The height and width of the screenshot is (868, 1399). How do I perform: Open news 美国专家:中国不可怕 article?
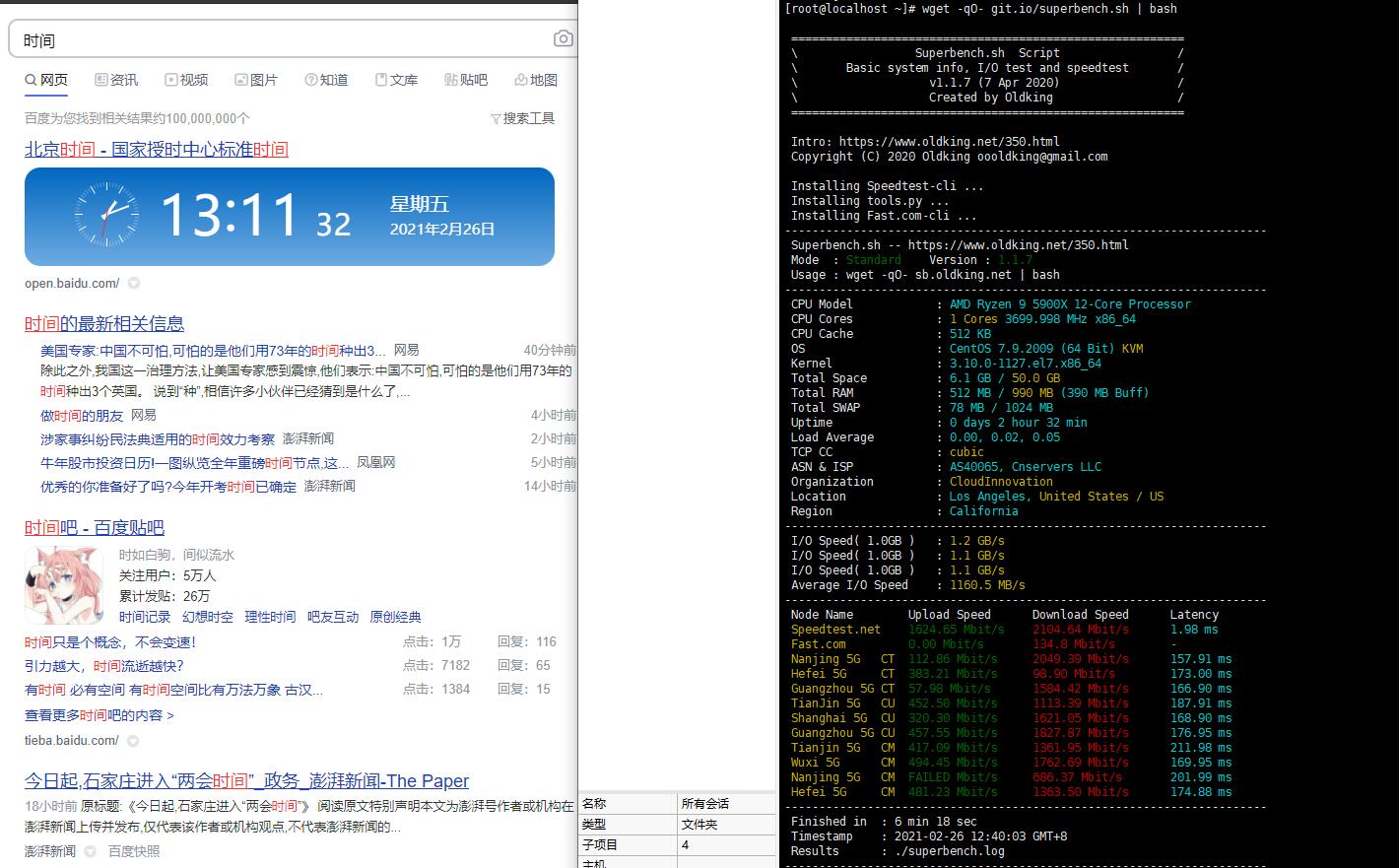[x=213, y=351]
